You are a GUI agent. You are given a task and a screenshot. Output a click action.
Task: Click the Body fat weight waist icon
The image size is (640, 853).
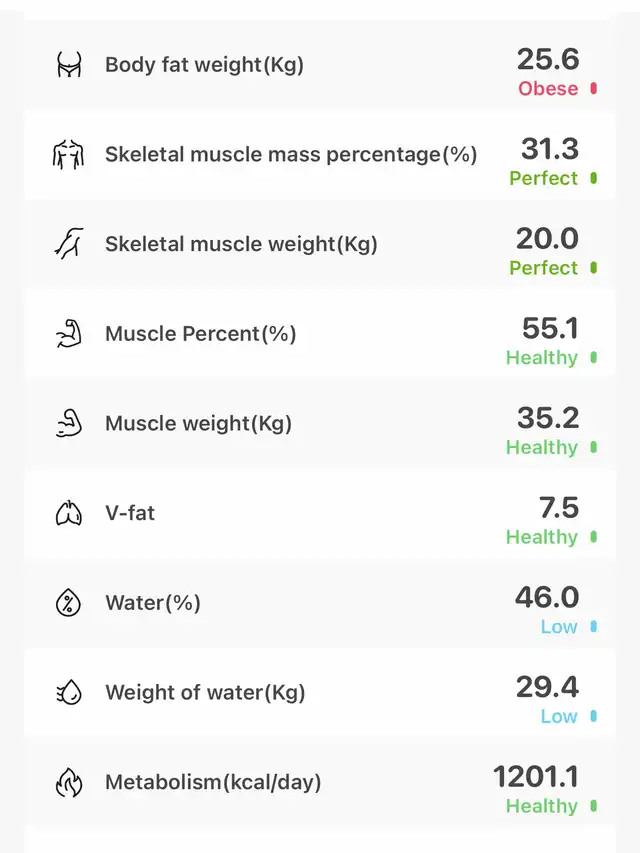coord(68,66)
